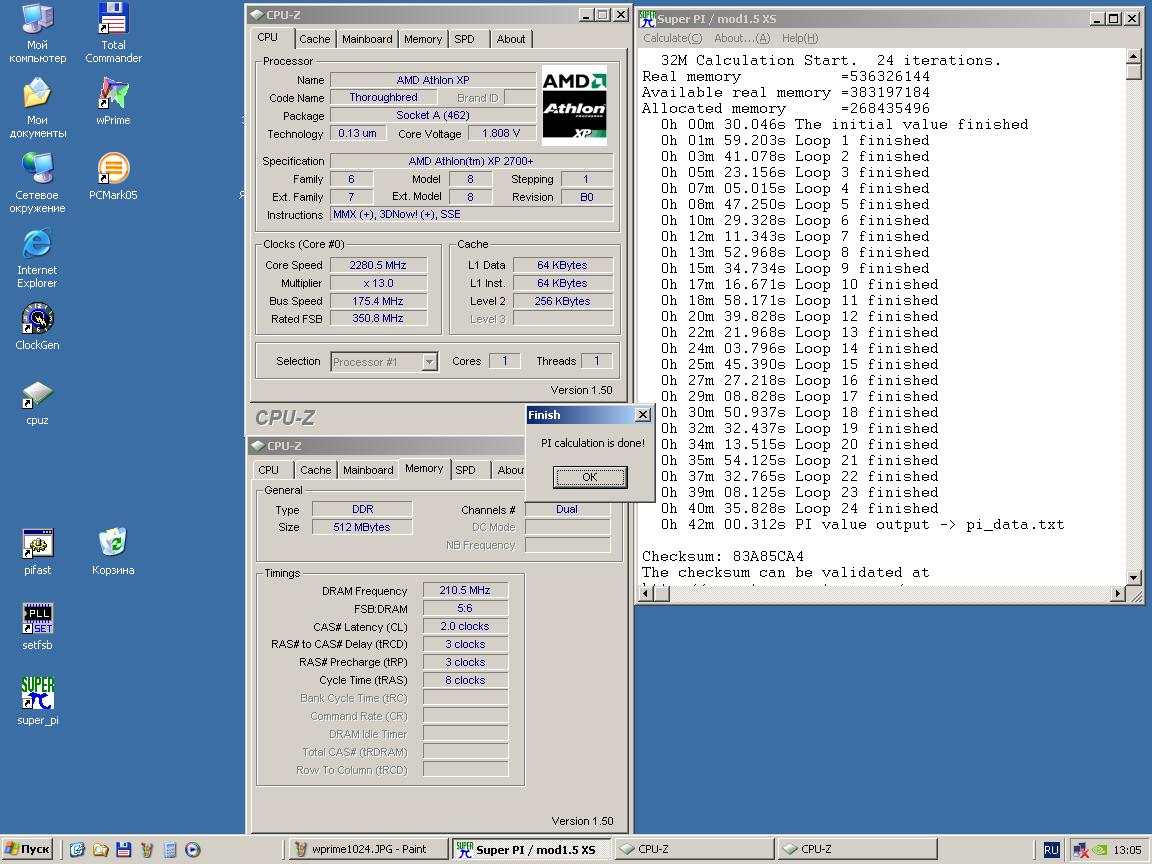The height and width of the screenshot is (864, 1152).
Task: Close the Finish dialog with X
Action: 643,414
